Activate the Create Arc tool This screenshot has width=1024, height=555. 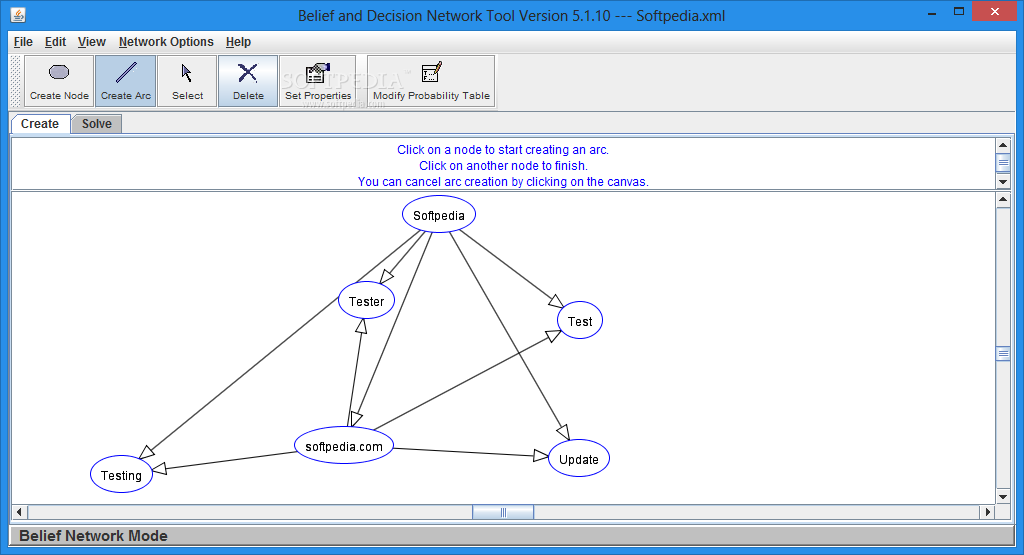125,81
